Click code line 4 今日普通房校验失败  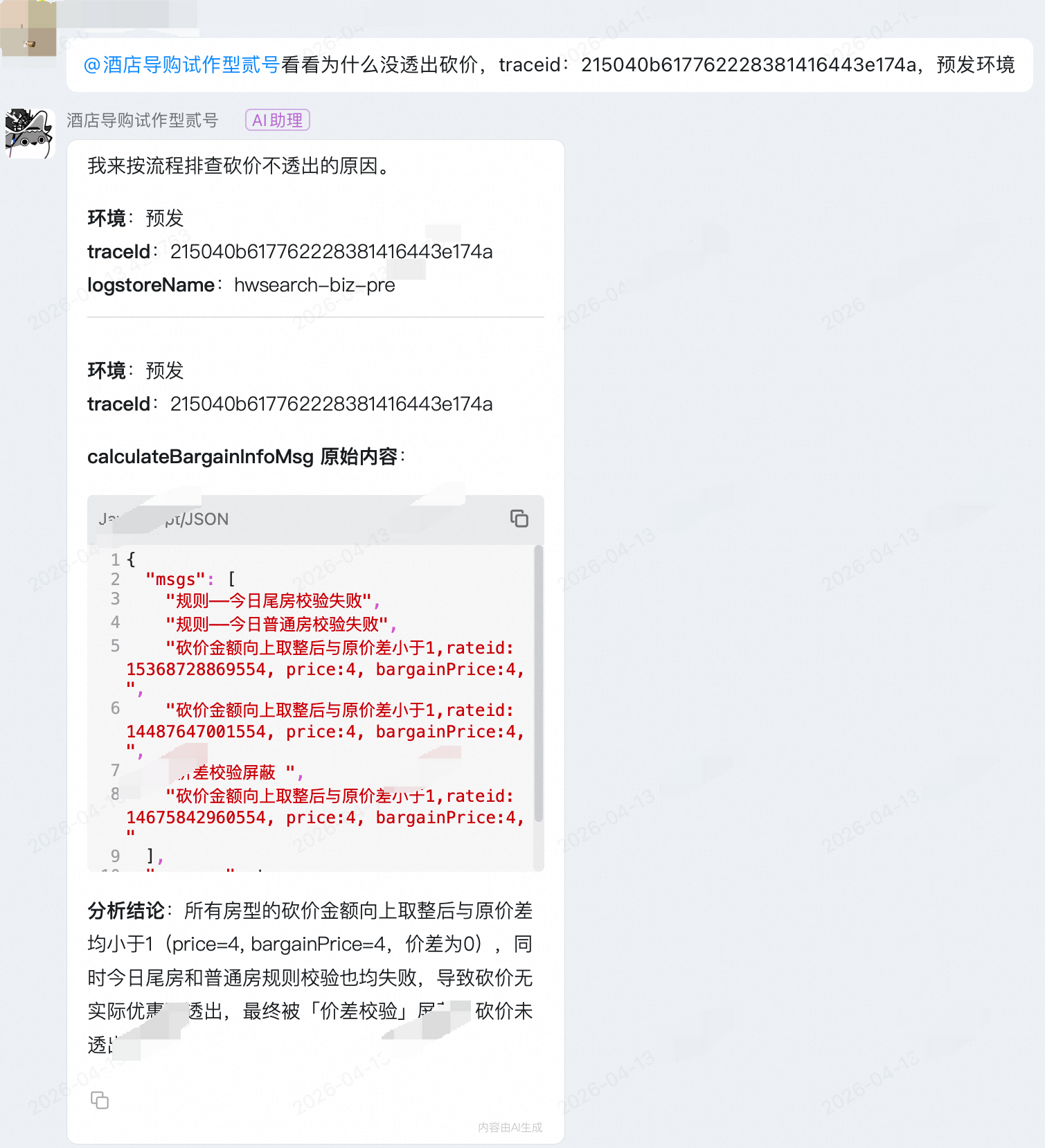coord(278,625)
